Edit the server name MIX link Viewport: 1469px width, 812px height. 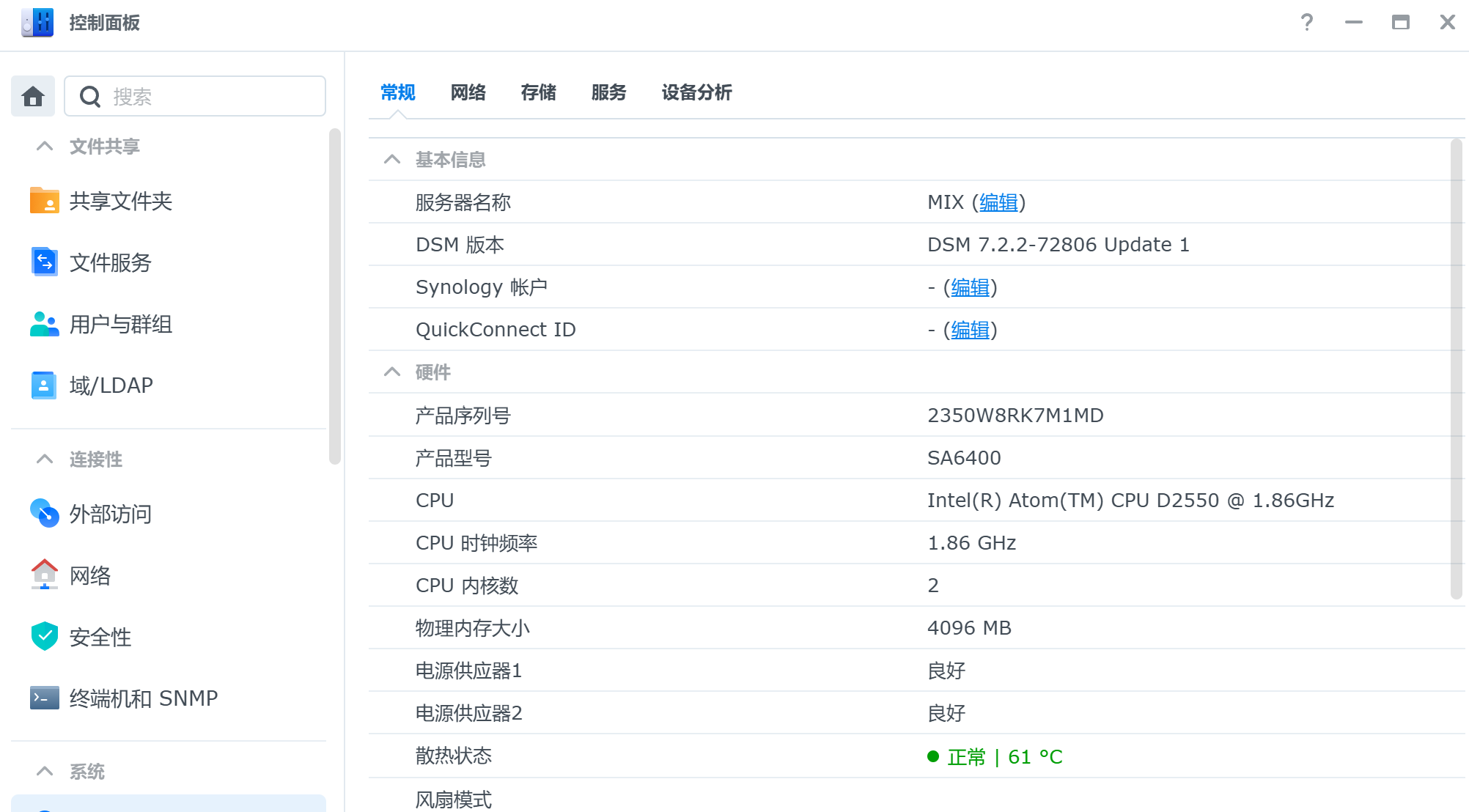[998, 202]
